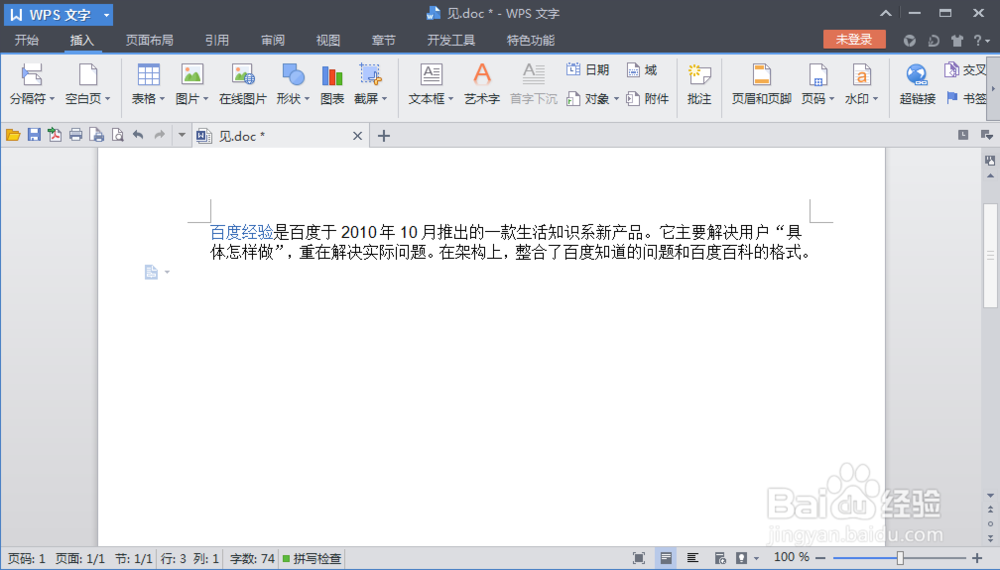Redo the last undone action
Screen dimensions: 1000x570
[159, 135]
